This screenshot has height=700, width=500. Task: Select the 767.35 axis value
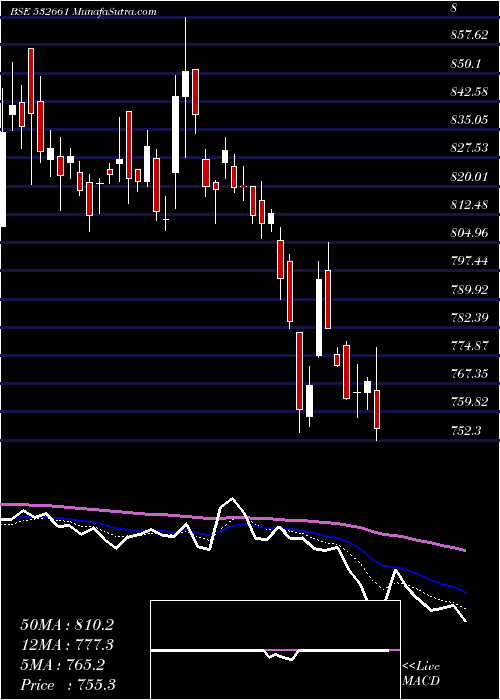coord(469,374)
